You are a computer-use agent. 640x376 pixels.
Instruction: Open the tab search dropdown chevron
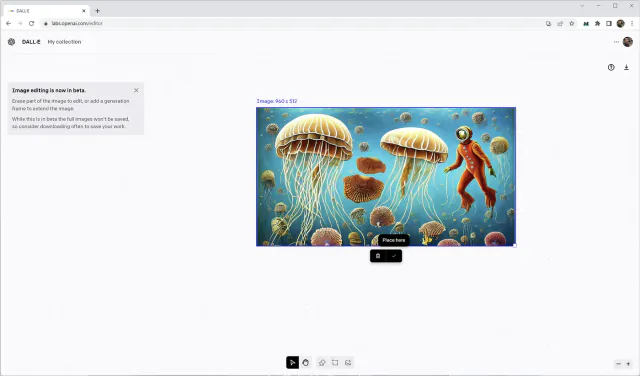click(582, 6)
